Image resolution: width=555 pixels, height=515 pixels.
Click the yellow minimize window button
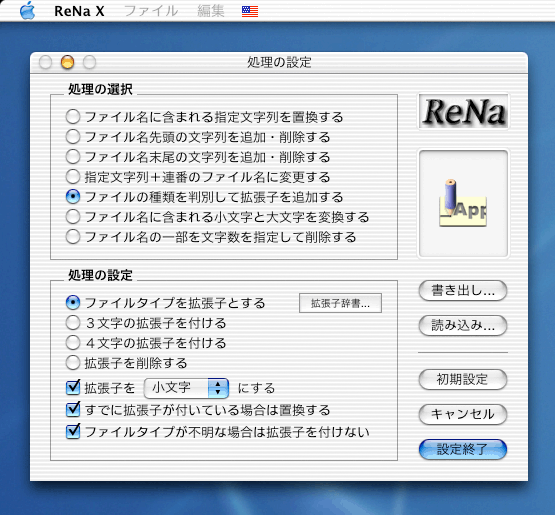pyautogui.click(x=67, y=62)
